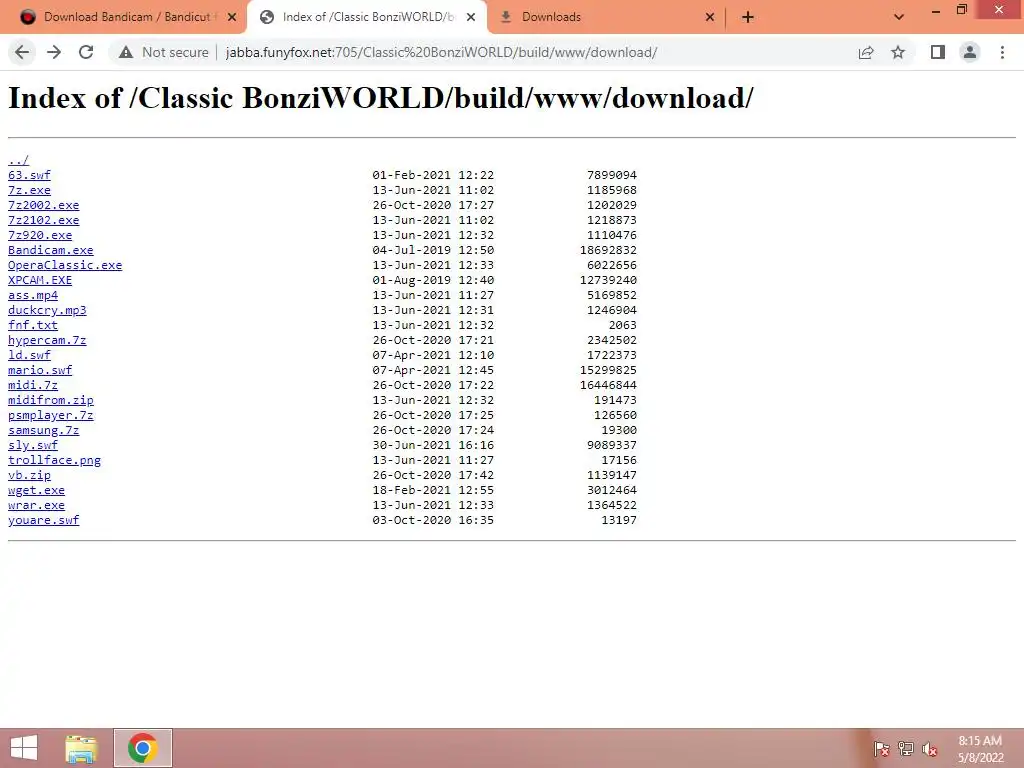Select the size value 16446844
Screen dimensions: 1024x768
[x=608, y=385]
